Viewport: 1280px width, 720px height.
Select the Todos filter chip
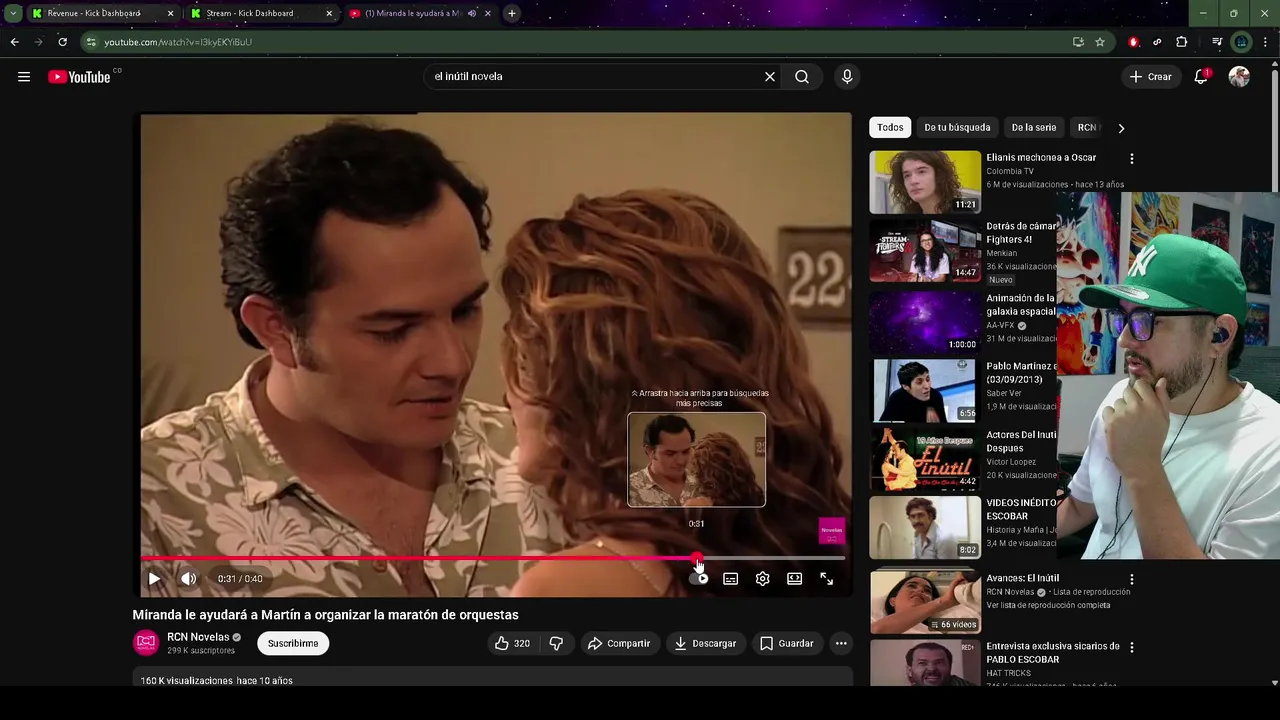pyautogui.click(x=890, y=128)
